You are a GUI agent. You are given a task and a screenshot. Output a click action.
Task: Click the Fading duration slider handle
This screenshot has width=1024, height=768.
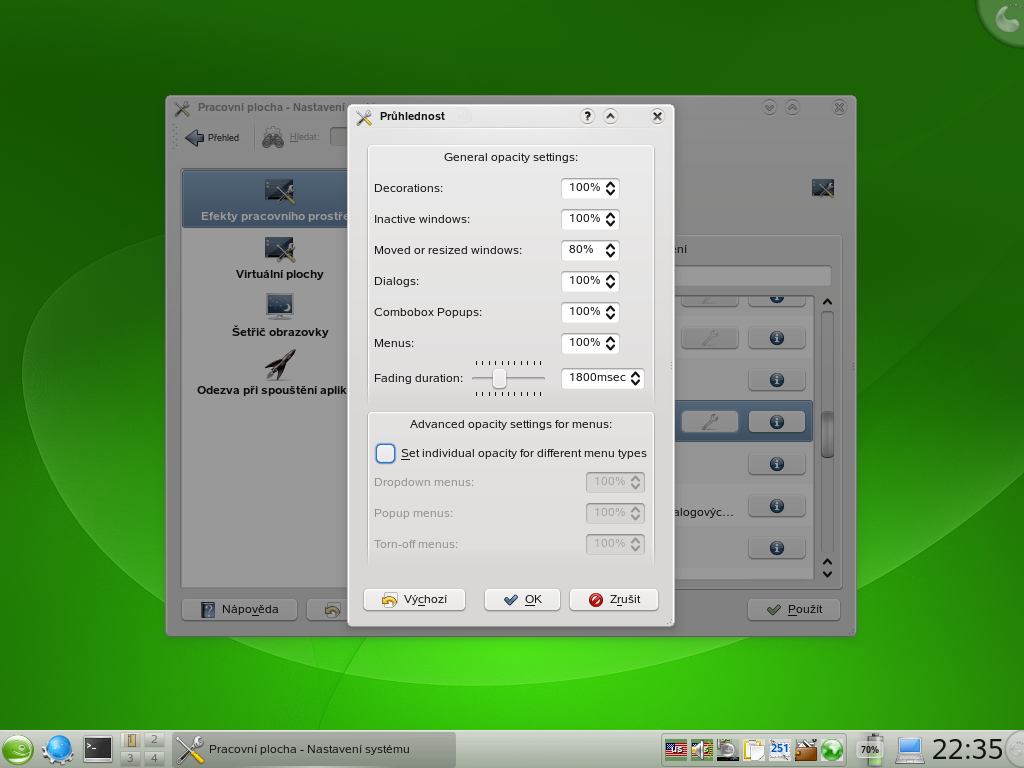click(x=499, y=378)
